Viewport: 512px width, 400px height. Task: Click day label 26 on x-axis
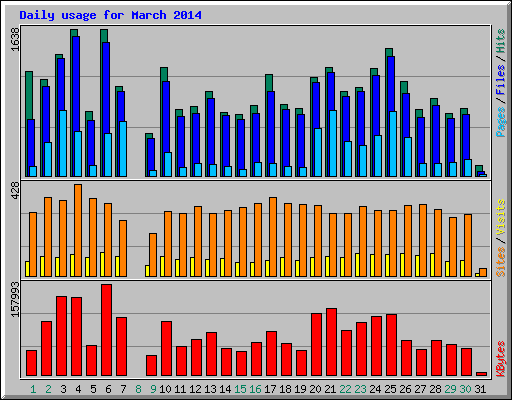click(405, 389)
